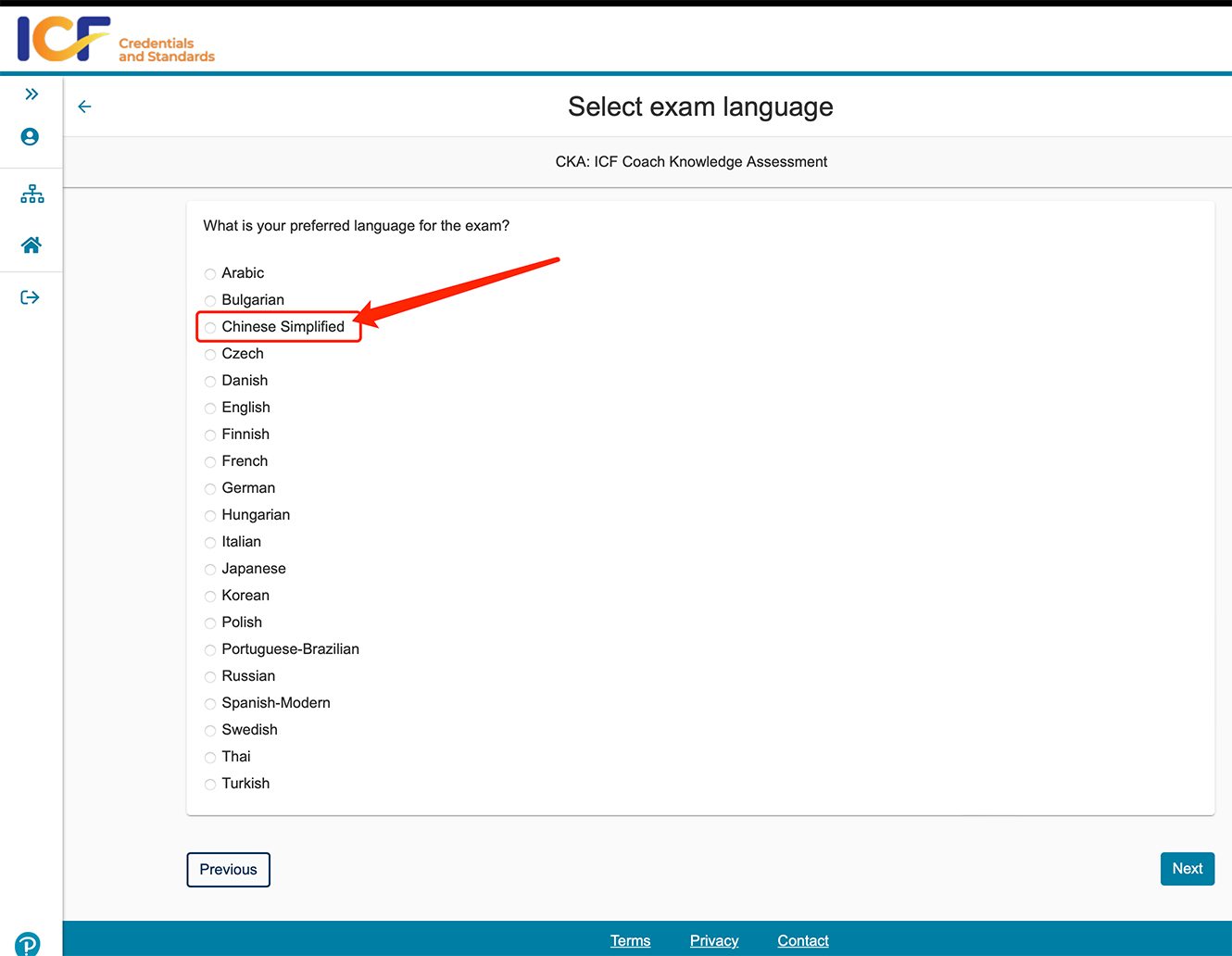The width and height of the screenshot is (1232, 956).
Task: Select Spanish-Modern radio button
Action: pos(210,704)
